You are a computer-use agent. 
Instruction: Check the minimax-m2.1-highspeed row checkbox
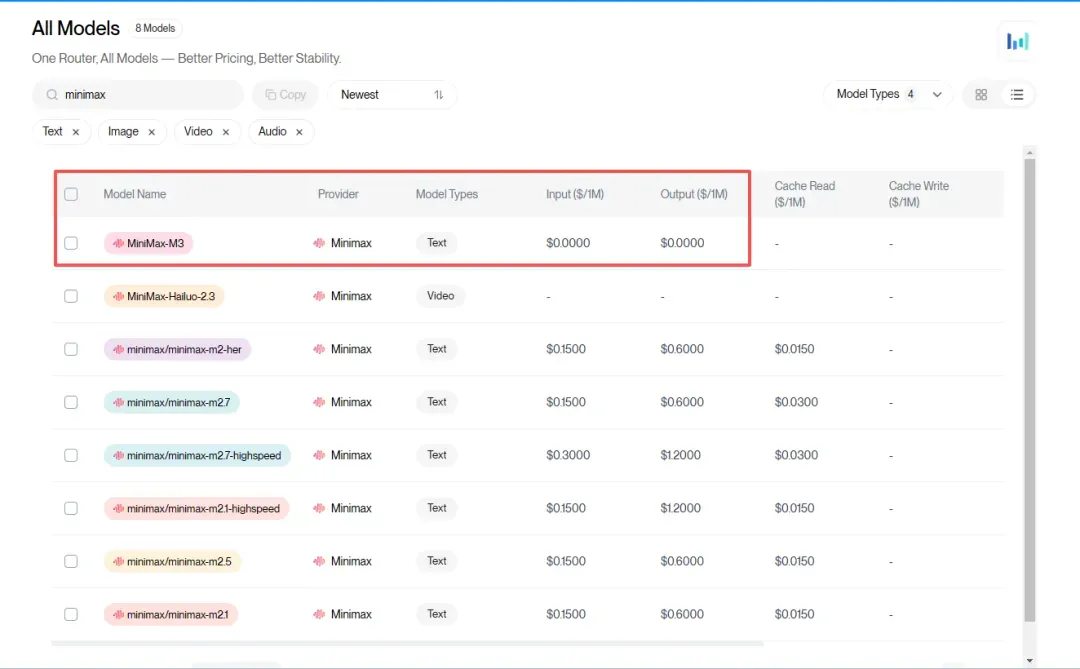pyautogui.click(x=71, y=508)
